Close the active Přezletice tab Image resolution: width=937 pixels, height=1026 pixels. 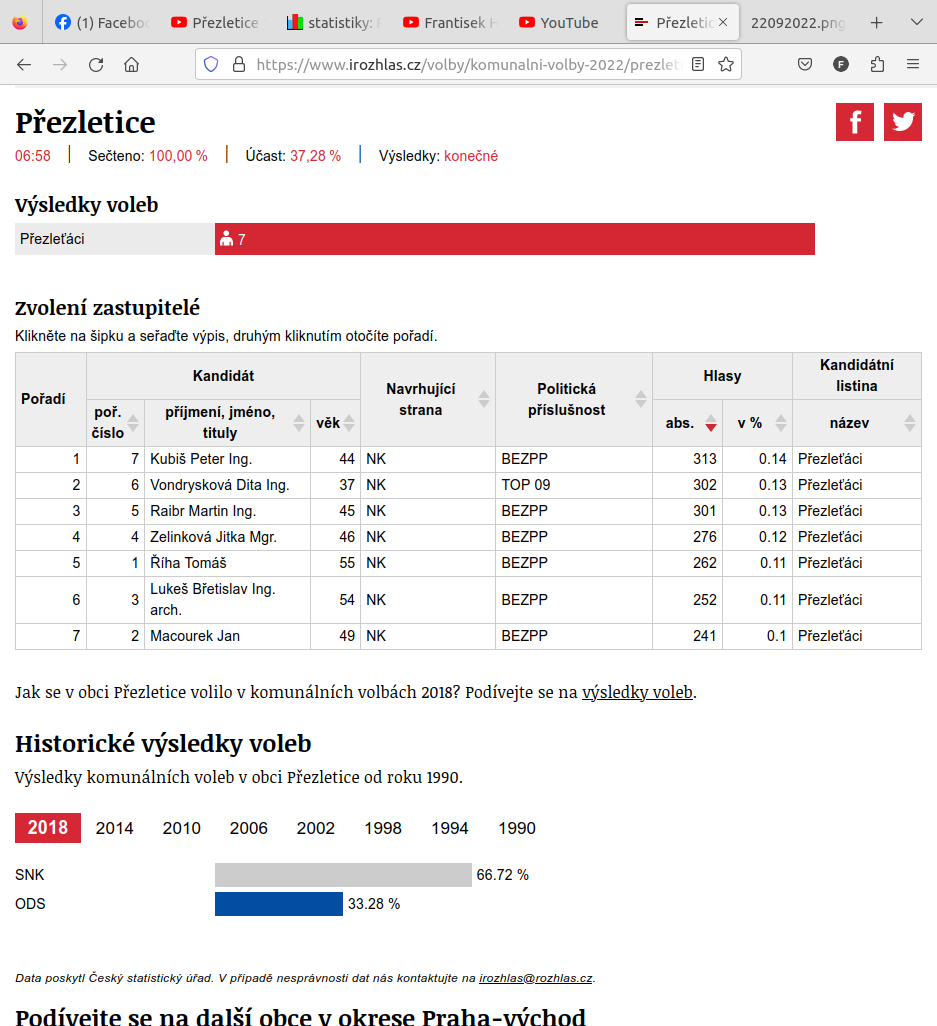click(x=723, y=22)
